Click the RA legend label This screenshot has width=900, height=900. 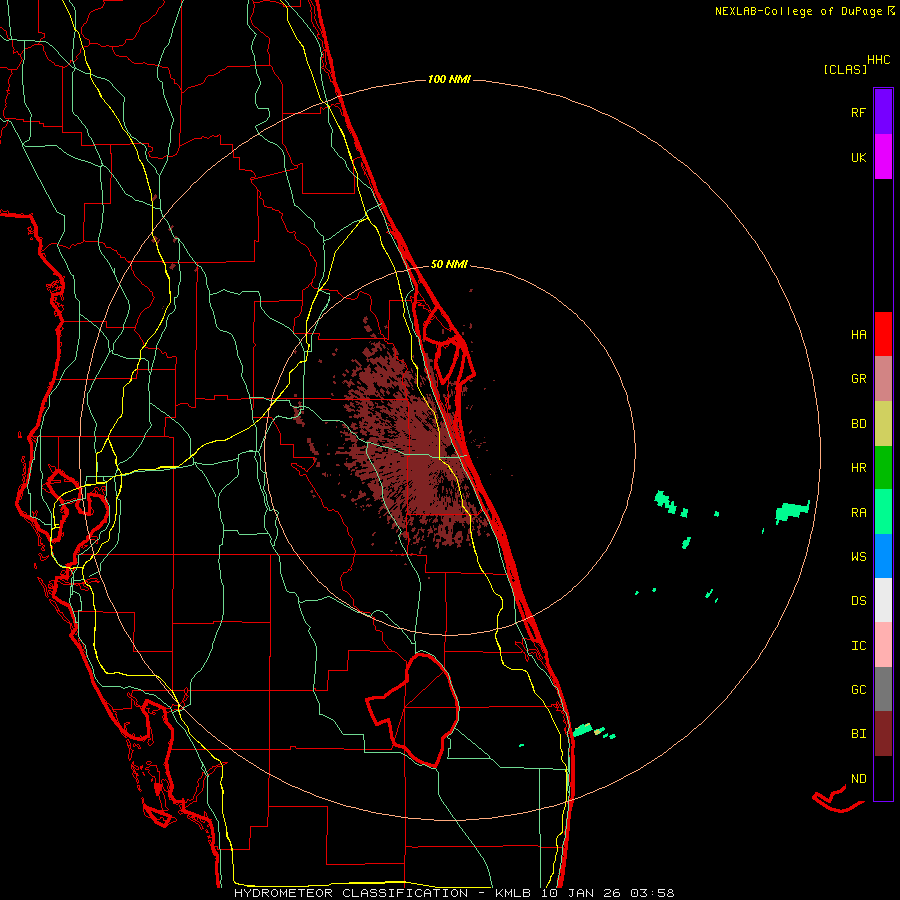[x=858, y=513]
